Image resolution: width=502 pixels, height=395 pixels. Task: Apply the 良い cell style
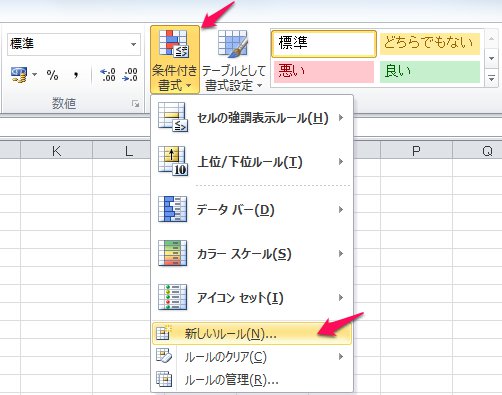pyautogui.click(x=430, y=71)
